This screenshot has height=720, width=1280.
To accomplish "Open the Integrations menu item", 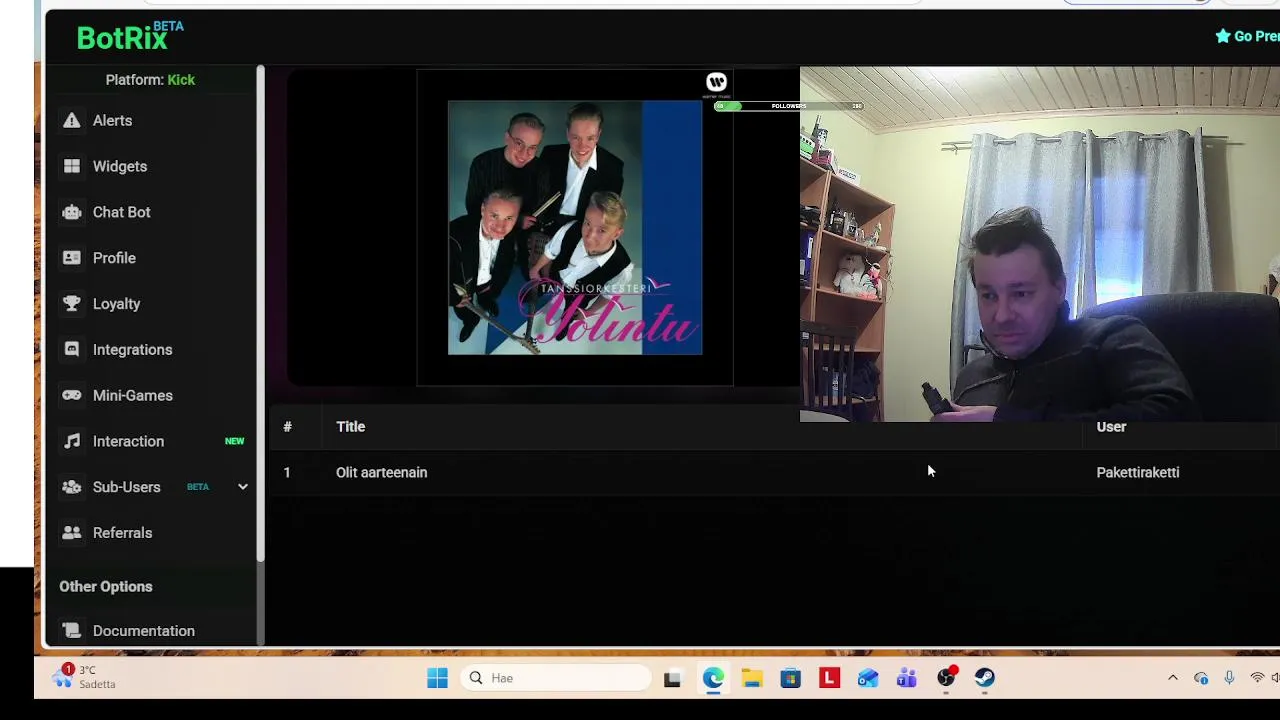I will tap(132, 350).
